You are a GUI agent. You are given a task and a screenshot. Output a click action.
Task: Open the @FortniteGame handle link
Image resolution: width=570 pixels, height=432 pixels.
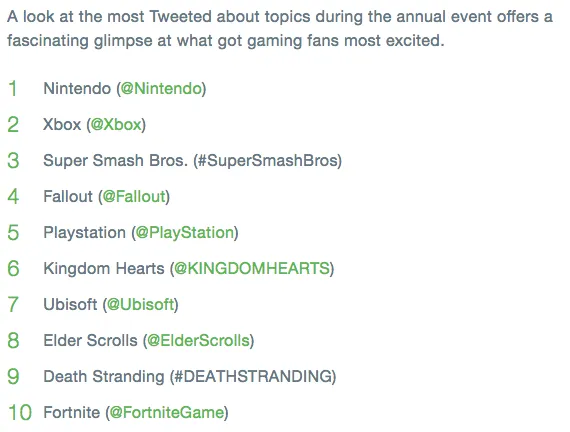167,412
